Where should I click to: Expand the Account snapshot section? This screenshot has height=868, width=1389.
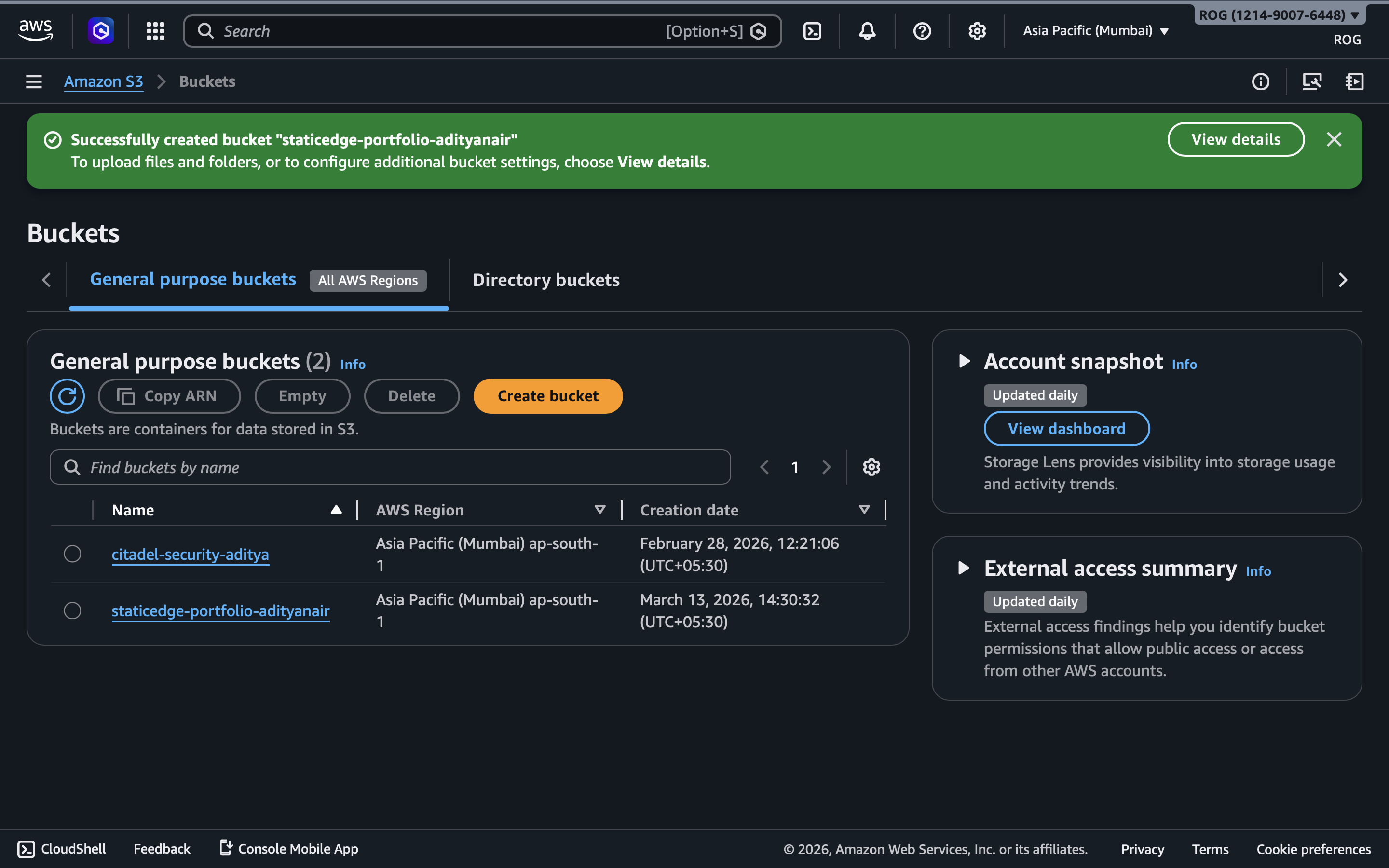tap(964, 361)
